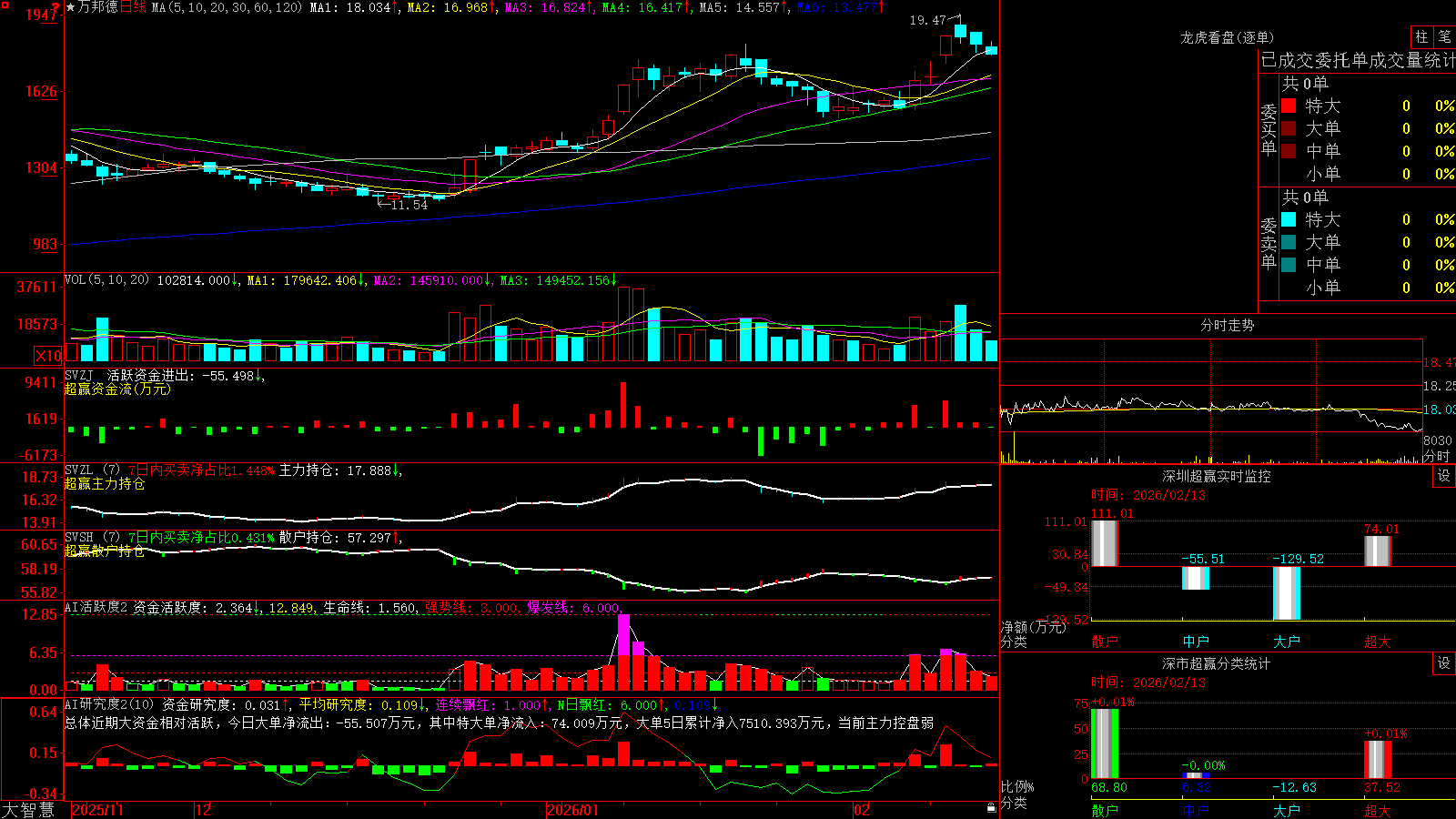Viewport: 1456px width, 819px height.
Task: Click the 已成交委托单成交量统计 header
Action: coord(1358,60)
